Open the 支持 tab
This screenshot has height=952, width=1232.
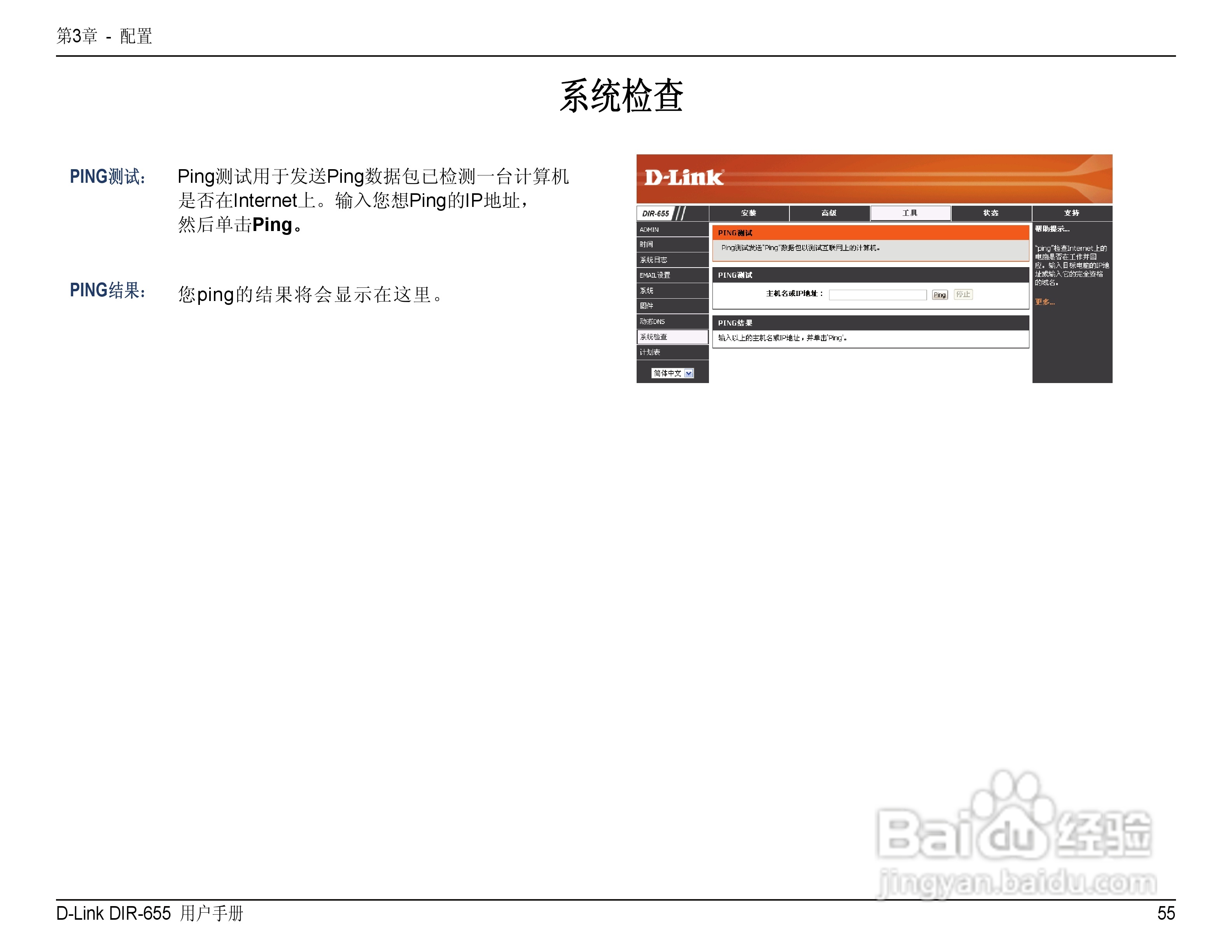(1071, 213)
